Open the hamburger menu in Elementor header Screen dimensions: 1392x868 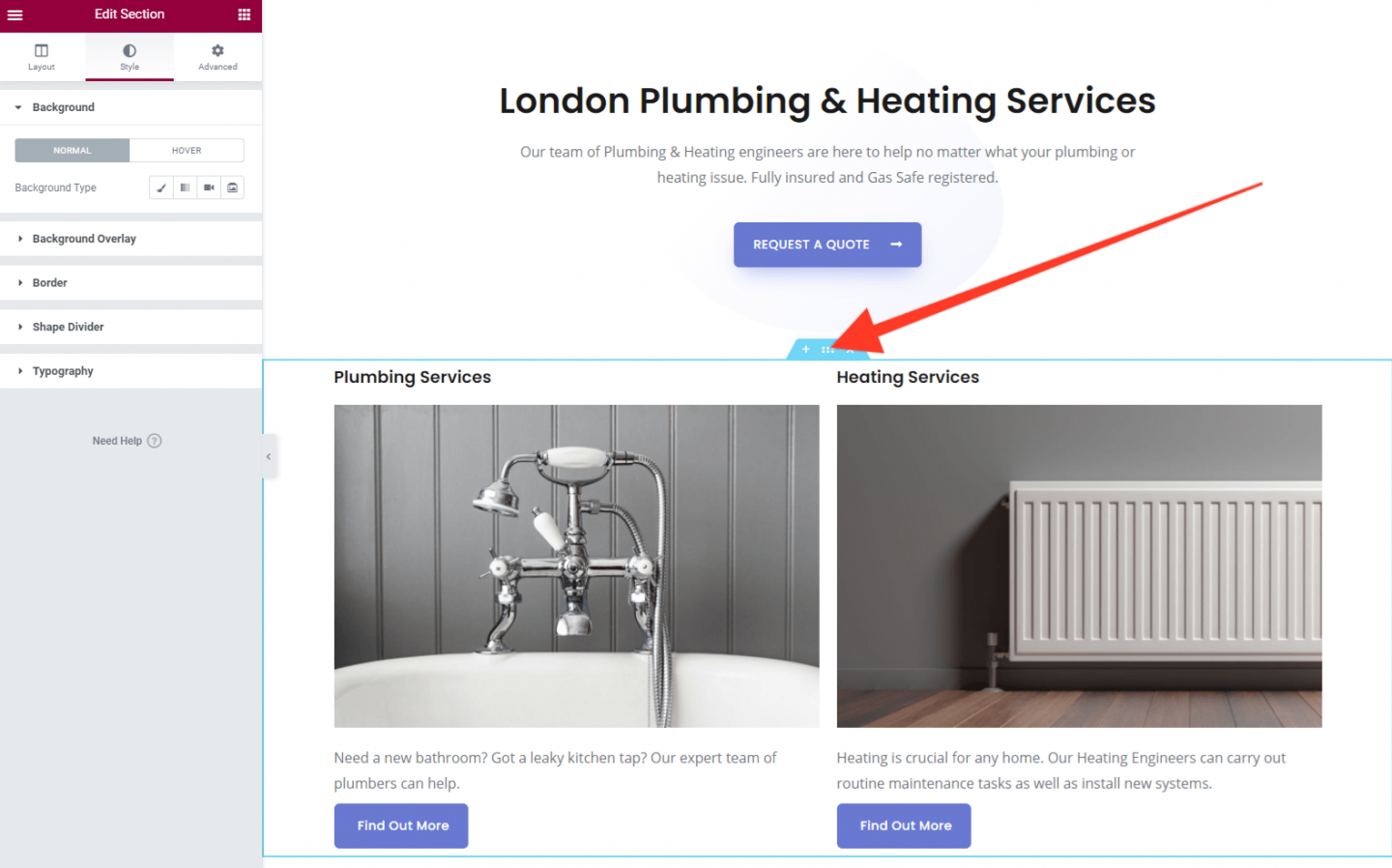coord(14,14)
